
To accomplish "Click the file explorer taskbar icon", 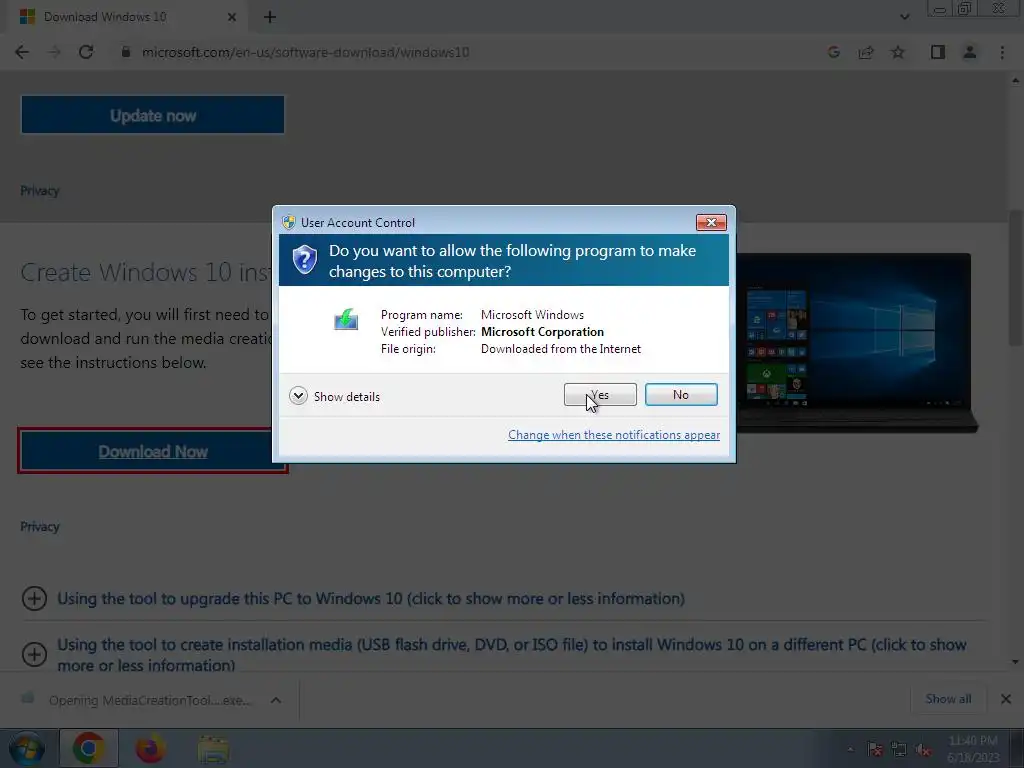I will pos(213,748).
